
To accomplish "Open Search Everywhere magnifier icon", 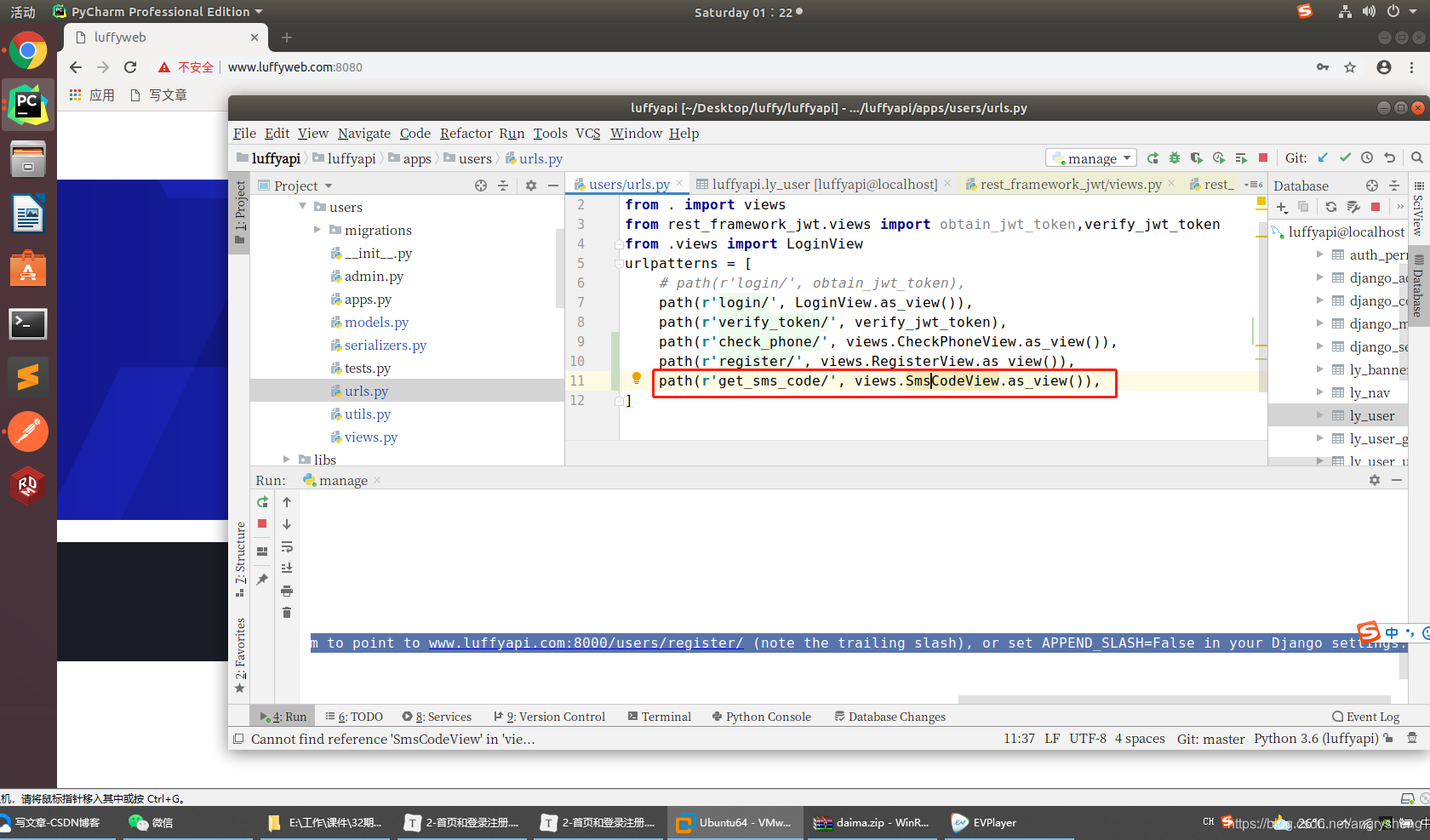I will click(1417, 158).
